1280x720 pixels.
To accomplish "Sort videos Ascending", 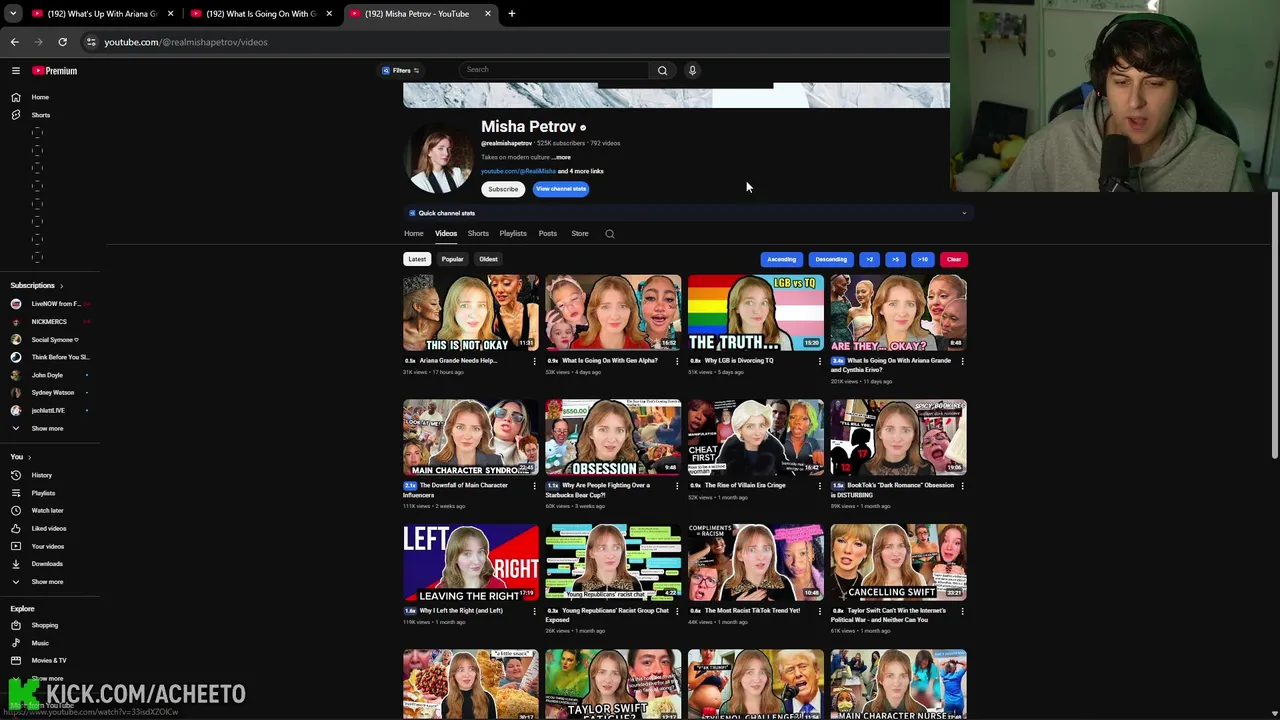I will coord(782,260).
